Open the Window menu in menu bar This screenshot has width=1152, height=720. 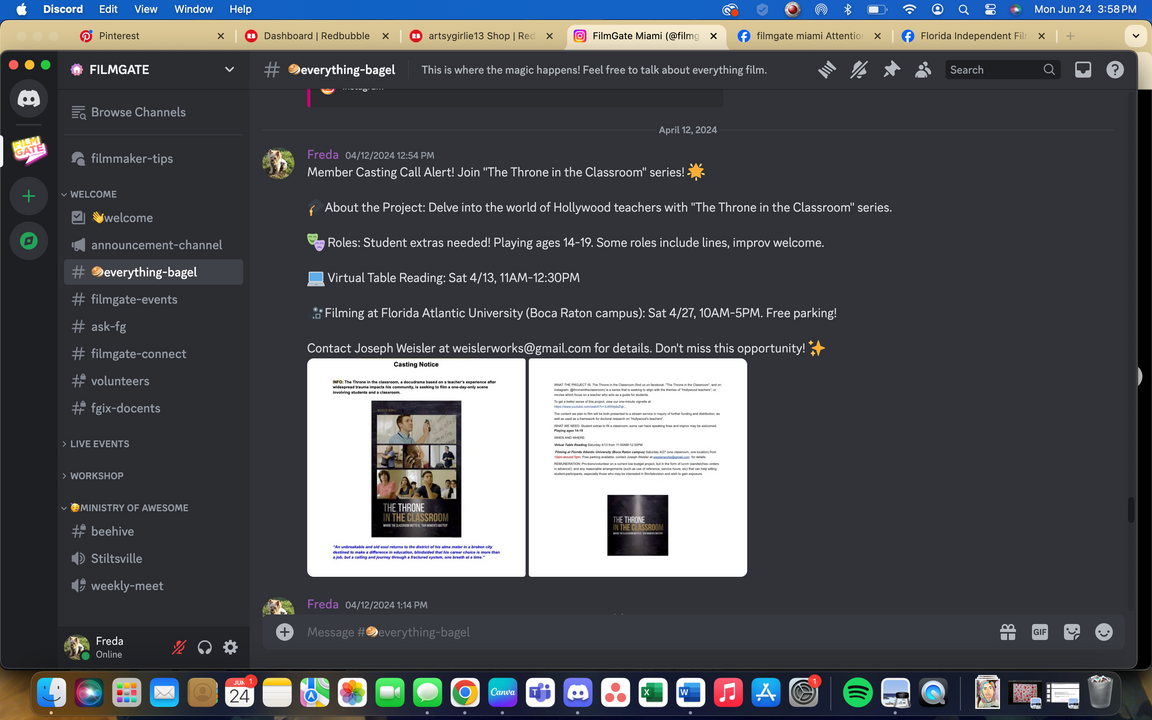(x=193, y=9)
